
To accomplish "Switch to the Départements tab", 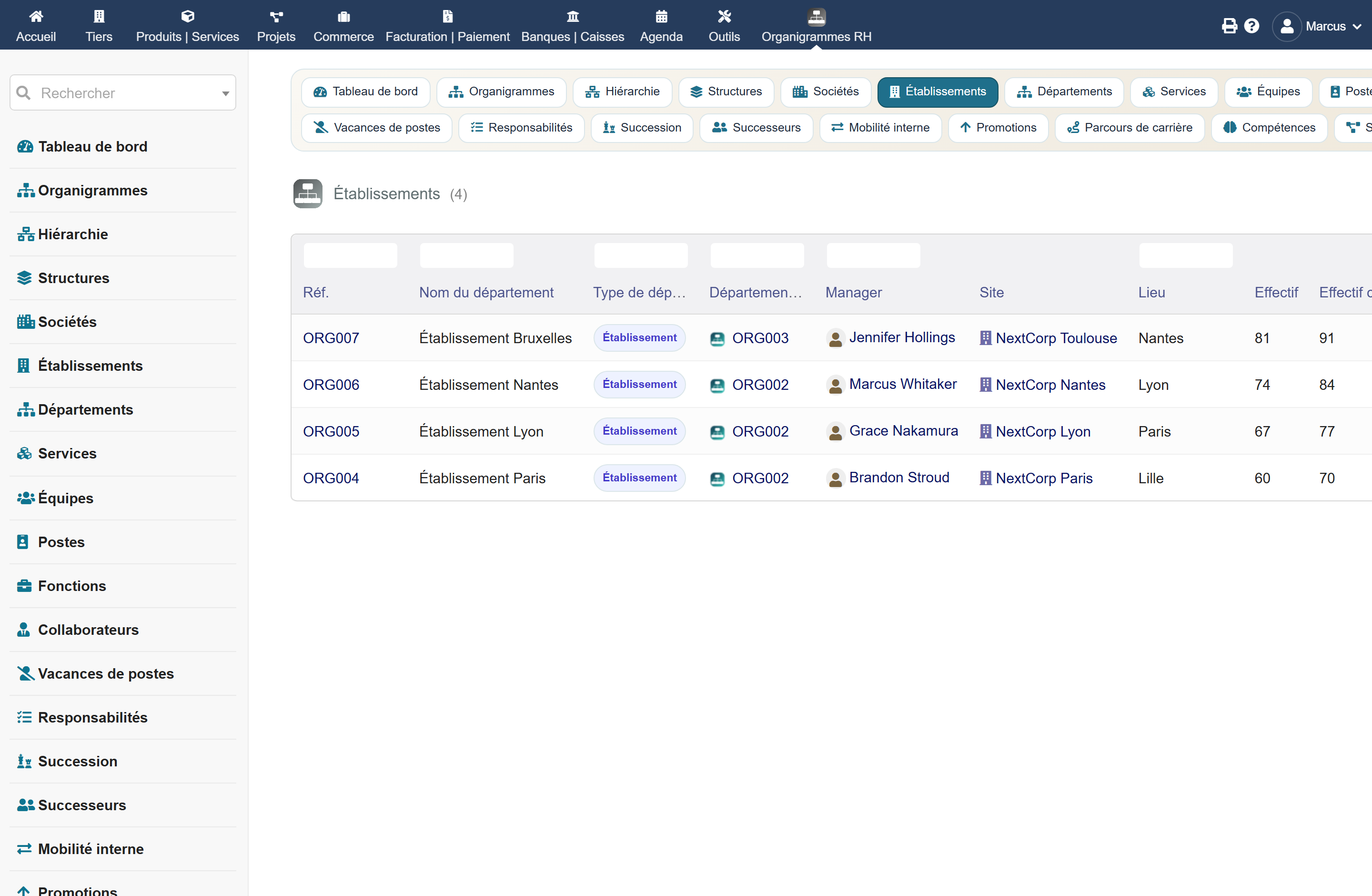I will pos(1064,92).
